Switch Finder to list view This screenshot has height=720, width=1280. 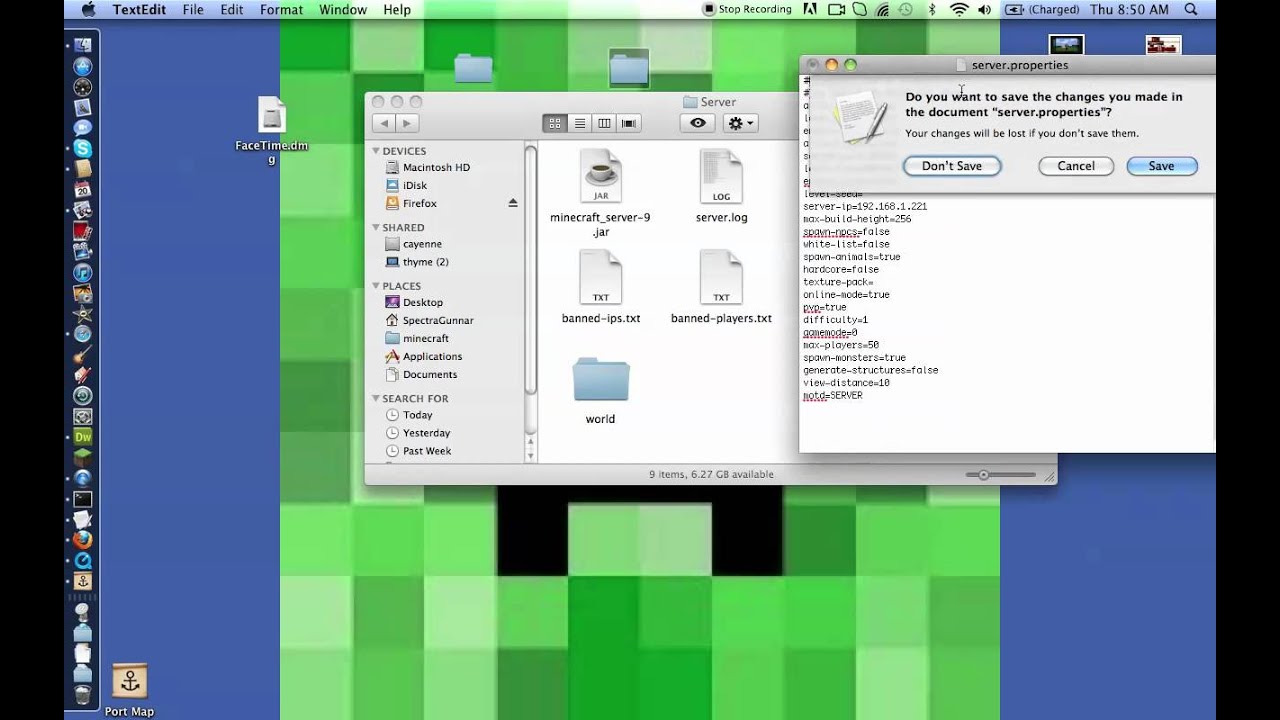pyautogui.click(x=579, y=123)
